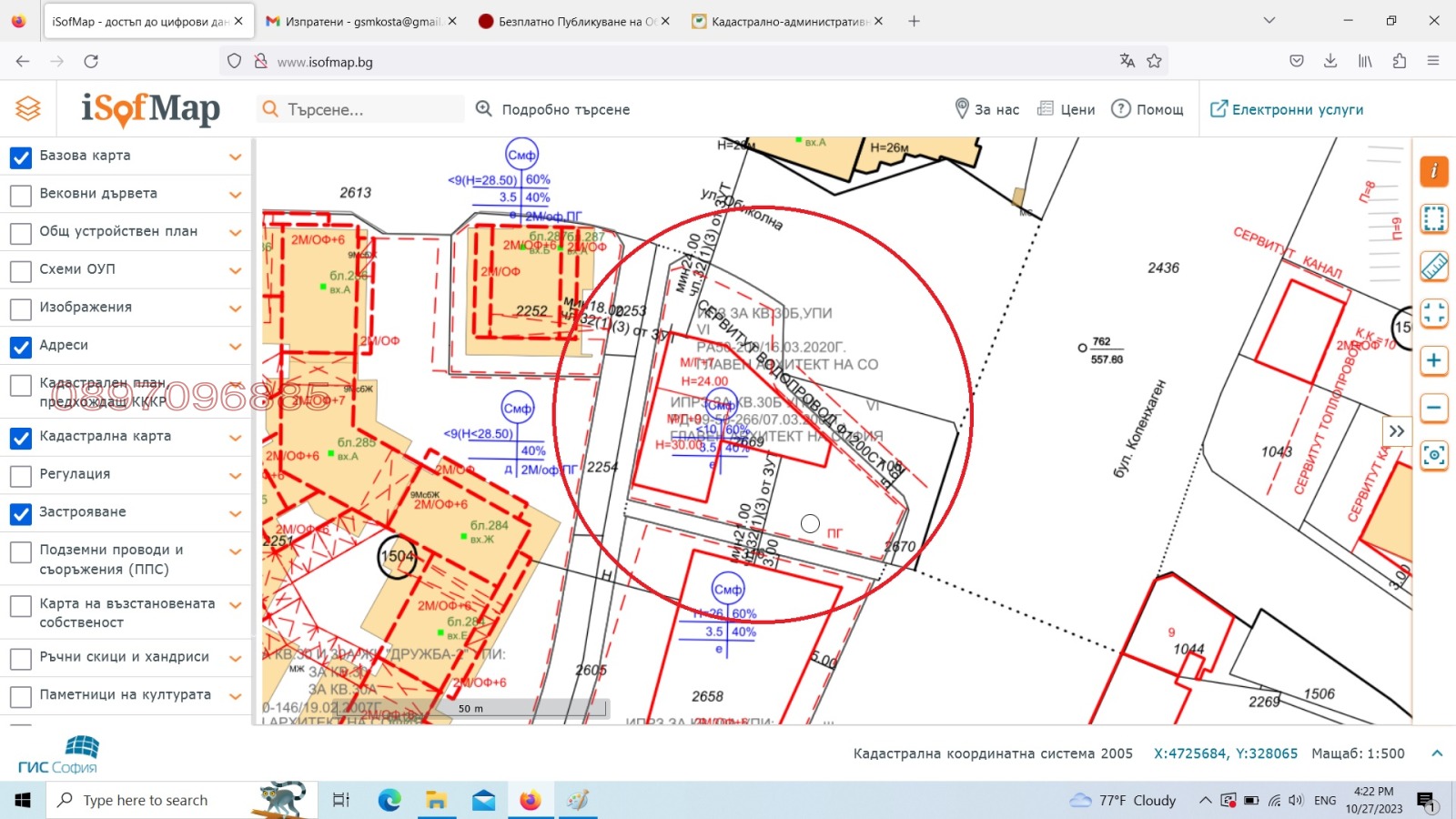Expand the Адреси layer dropdown arrow
This screenshot has height=819, width=1456.
click(236, 347)
